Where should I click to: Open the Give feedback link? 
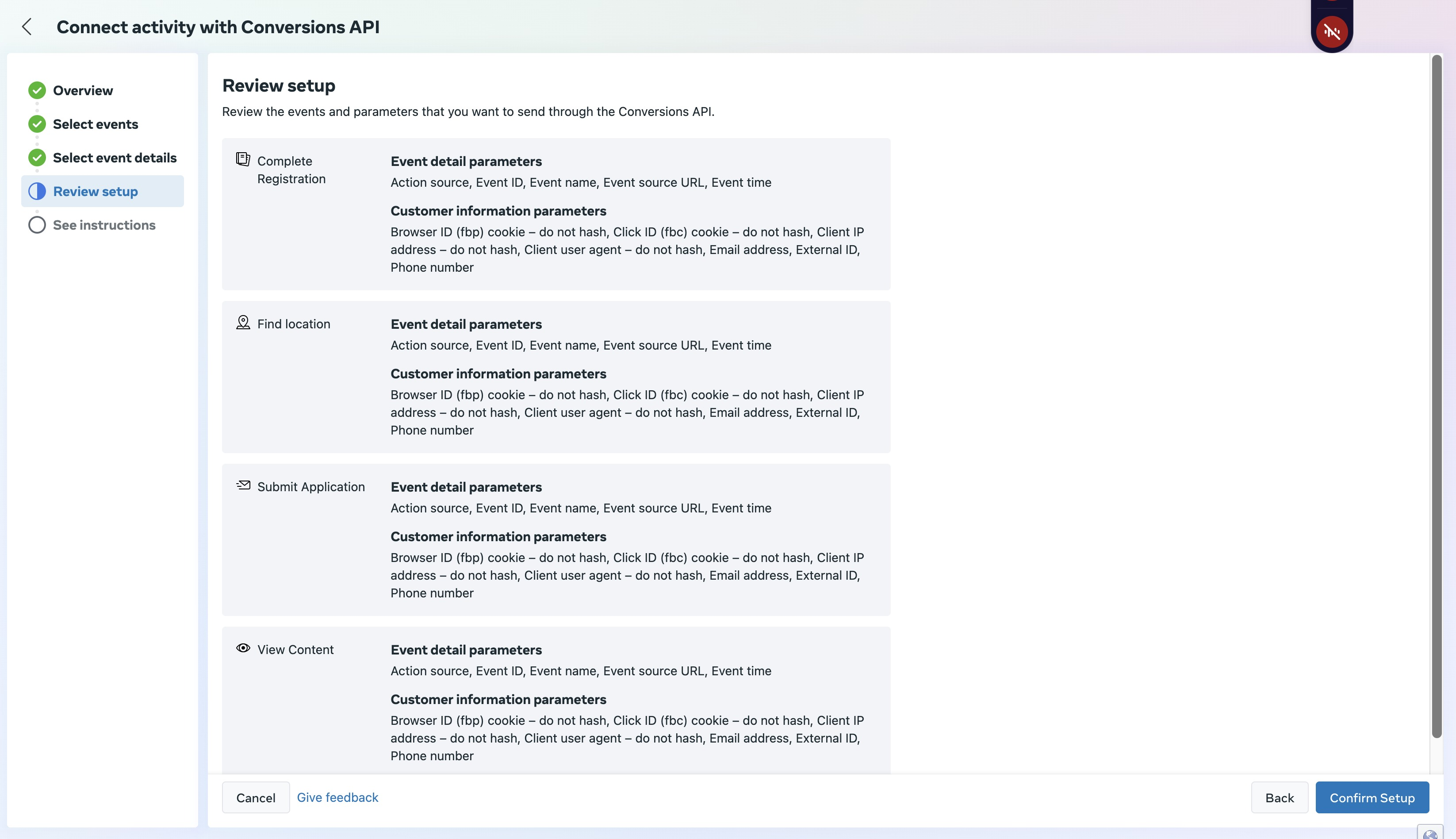point(337,797)
